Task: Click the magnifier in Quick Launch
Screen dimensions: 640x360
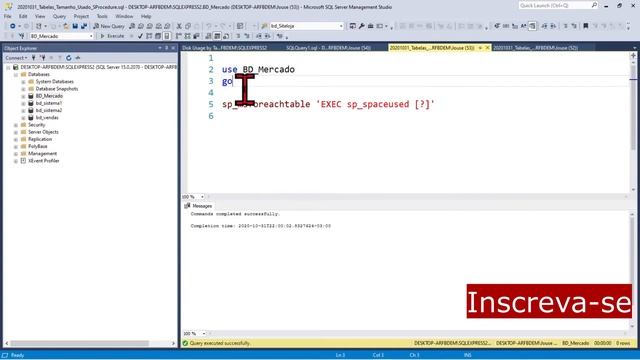Action: 594,5
